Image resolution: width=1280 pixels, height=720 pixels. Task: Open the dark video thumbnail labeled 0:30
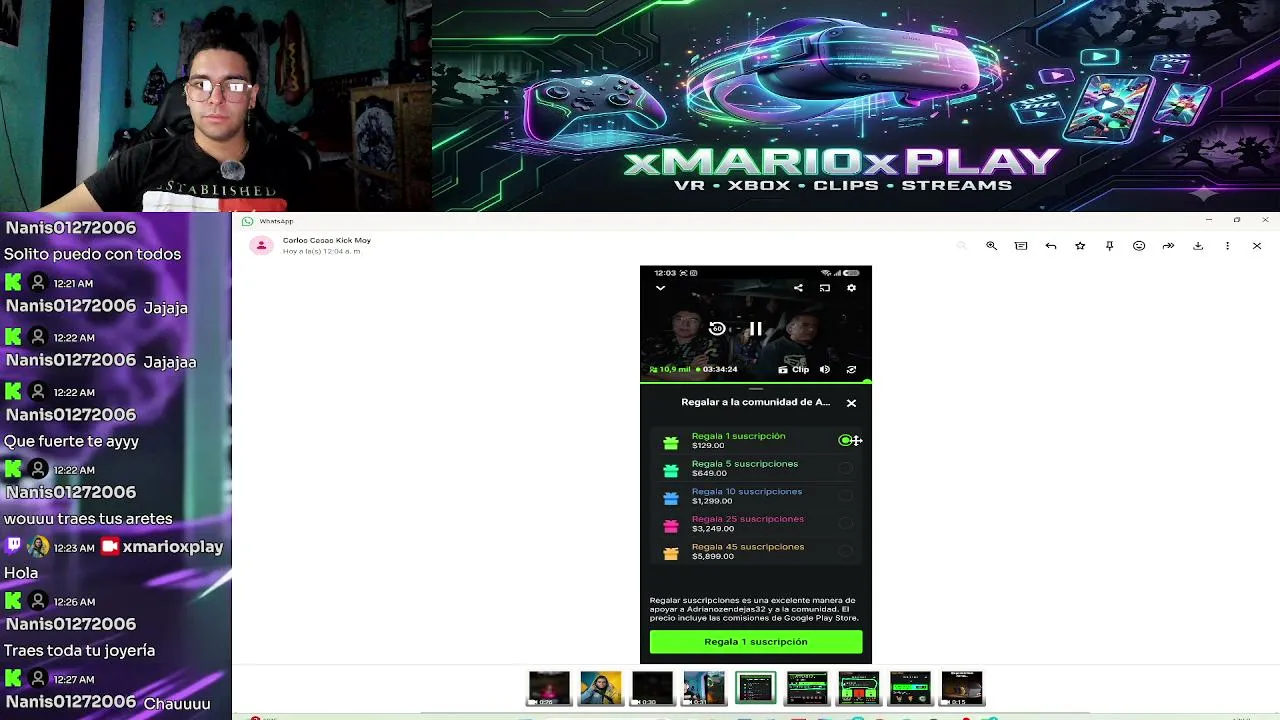pyautogui.click(x=652, y=688)
